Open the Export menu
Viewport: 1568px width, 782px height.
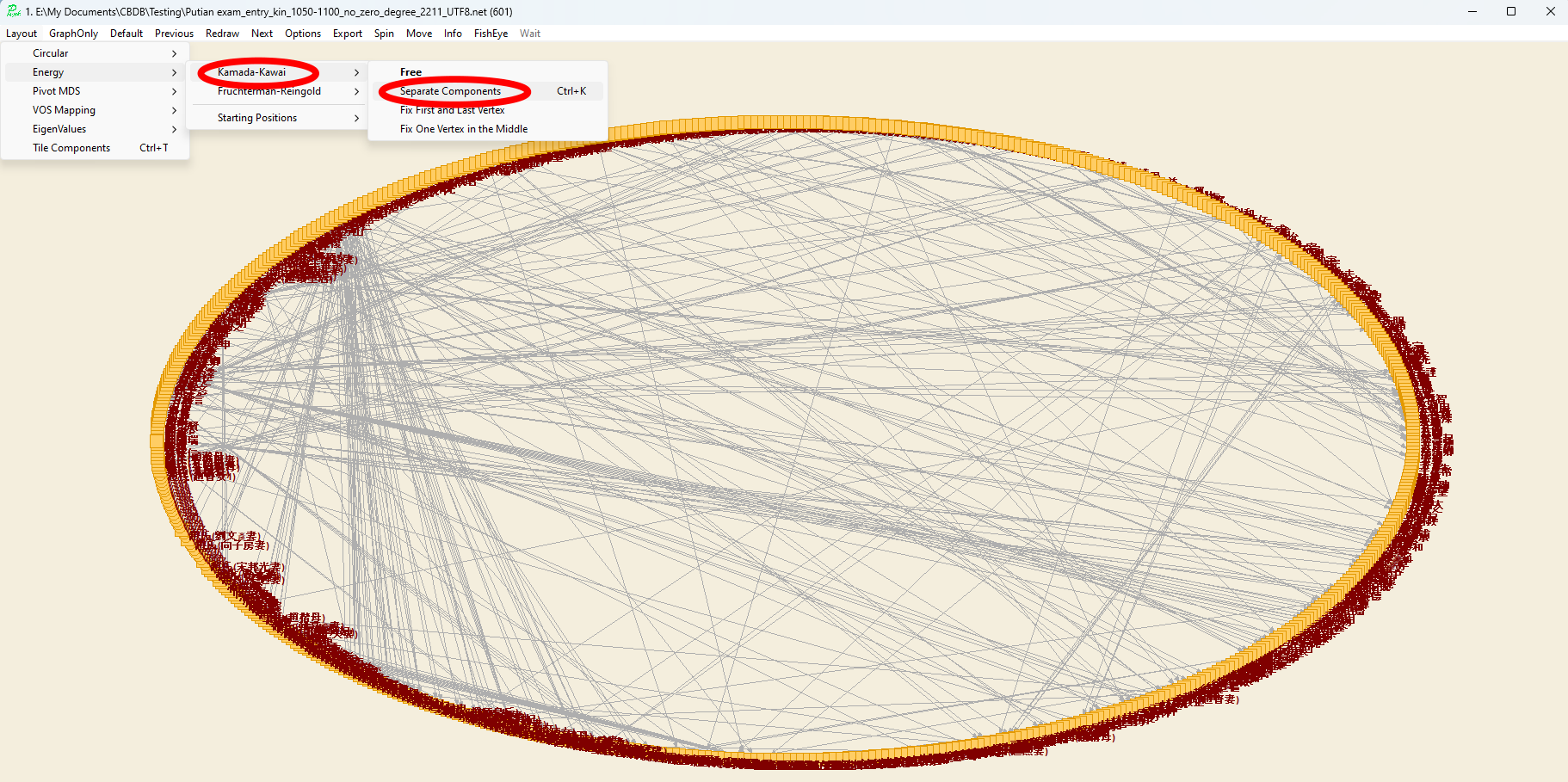(348, 34)
